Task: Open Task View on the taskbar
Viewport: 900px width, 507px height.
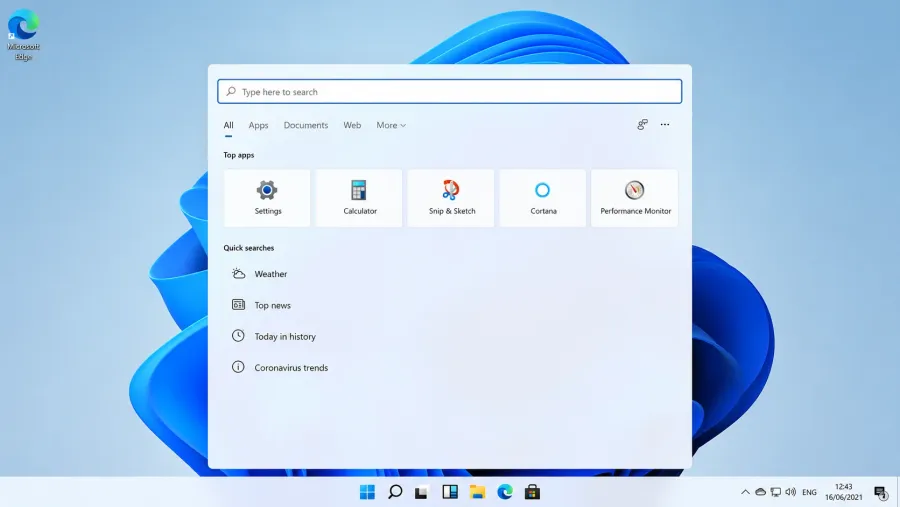Action: (422, 492)
